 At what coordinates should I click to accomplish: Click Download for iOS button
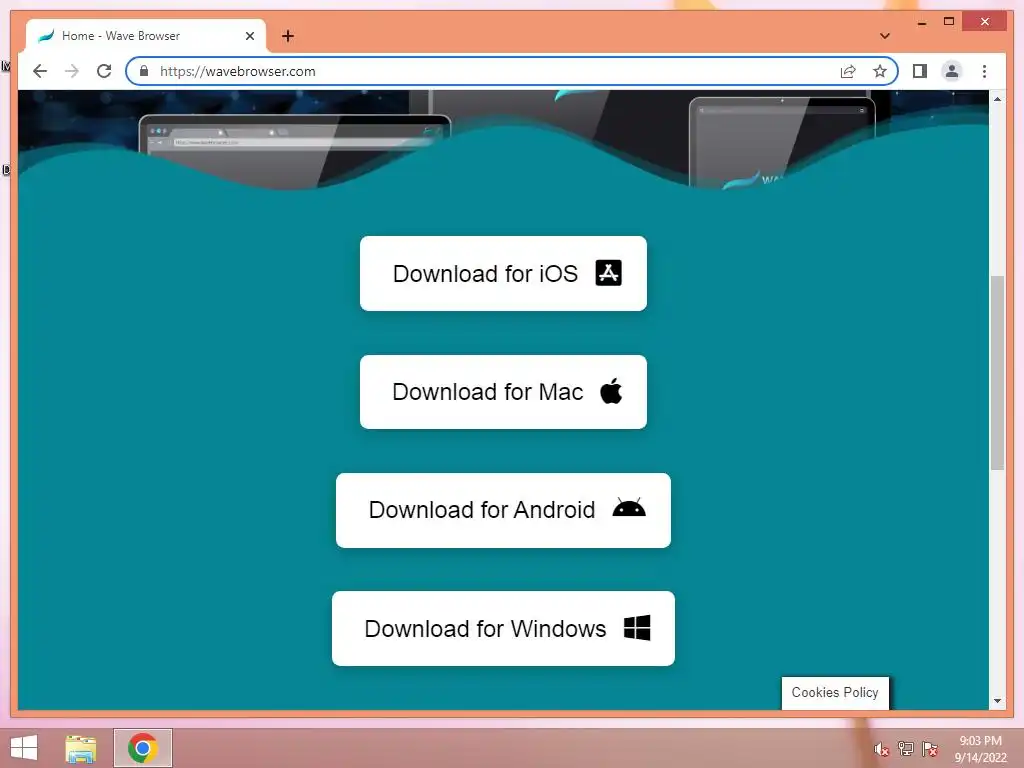(x=503, y=274)
